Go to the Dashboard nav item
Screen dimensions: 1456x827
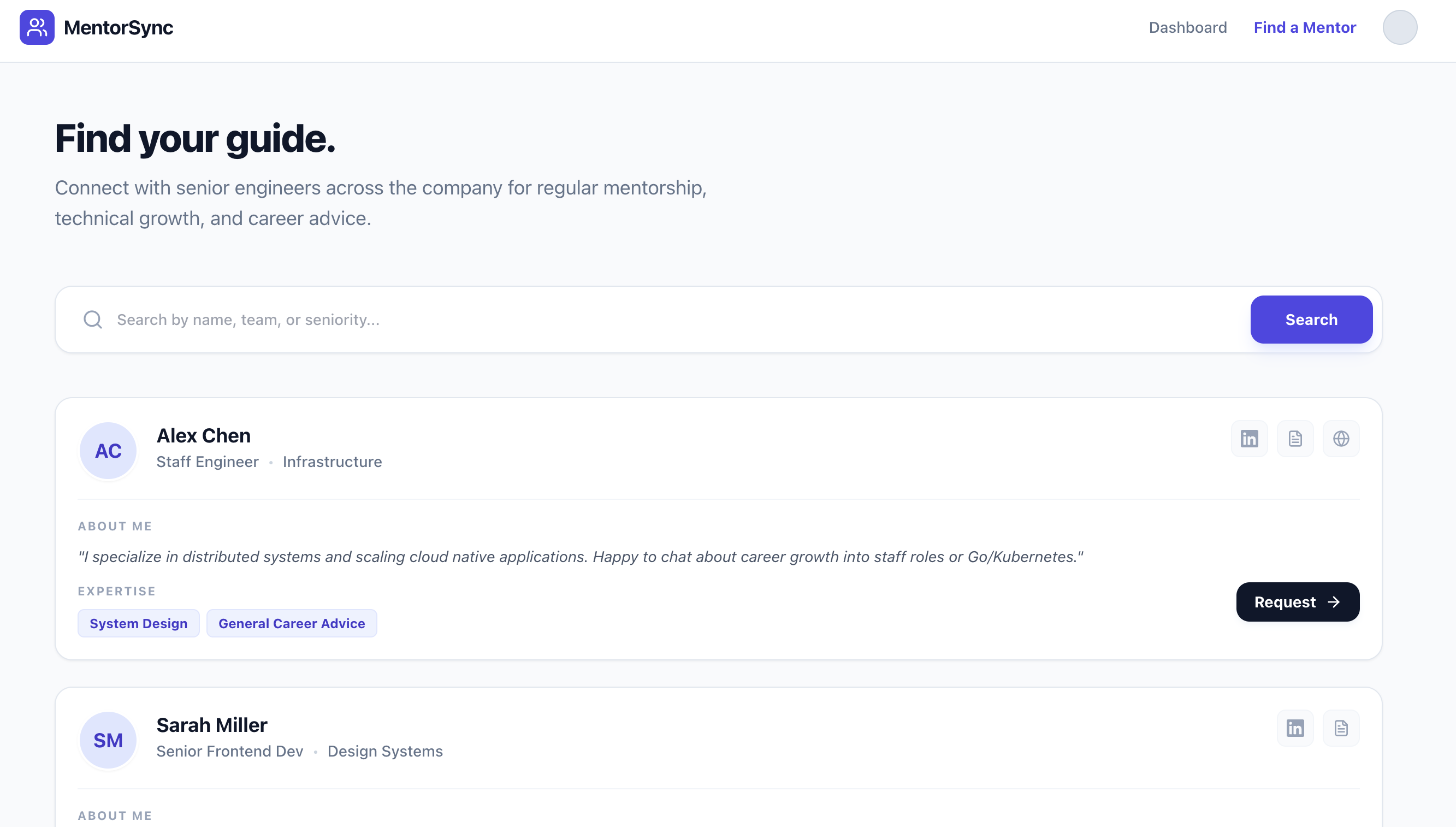(x=1187, y=27)
